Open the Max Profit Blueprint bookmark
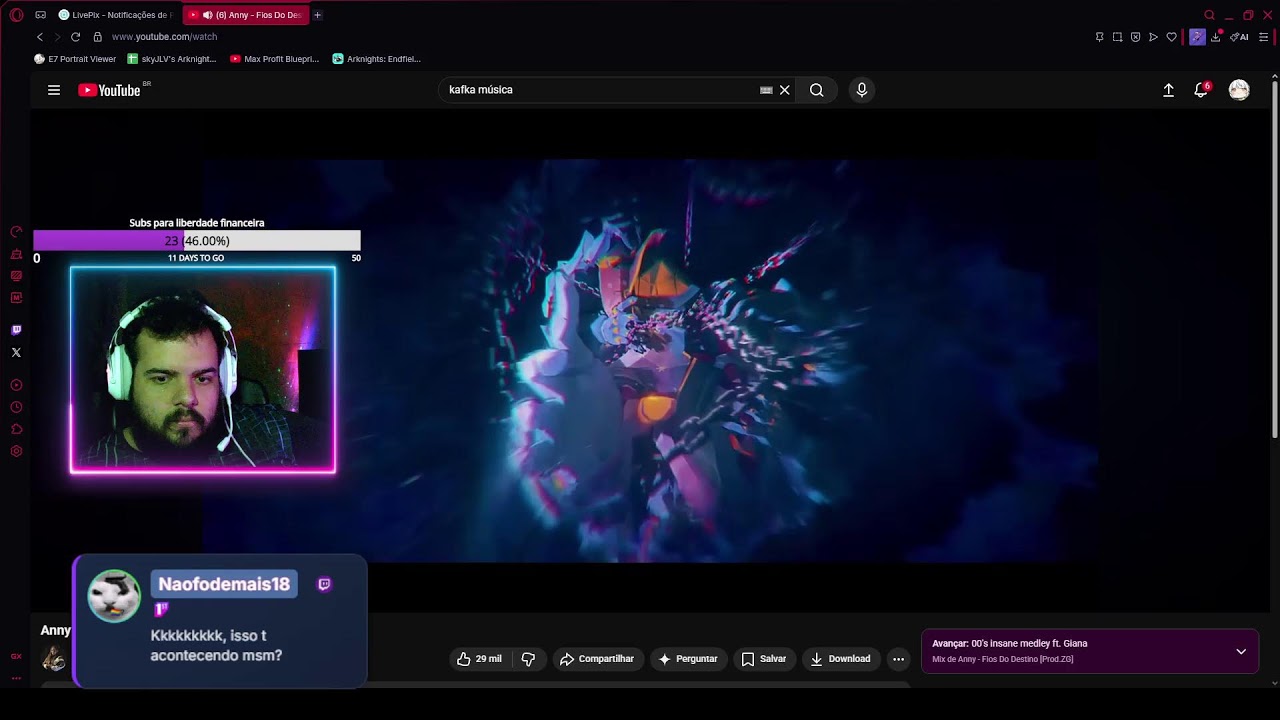The width and height of the screenshot is (1280, 720). pyautogui.click(x=274, y=59)
